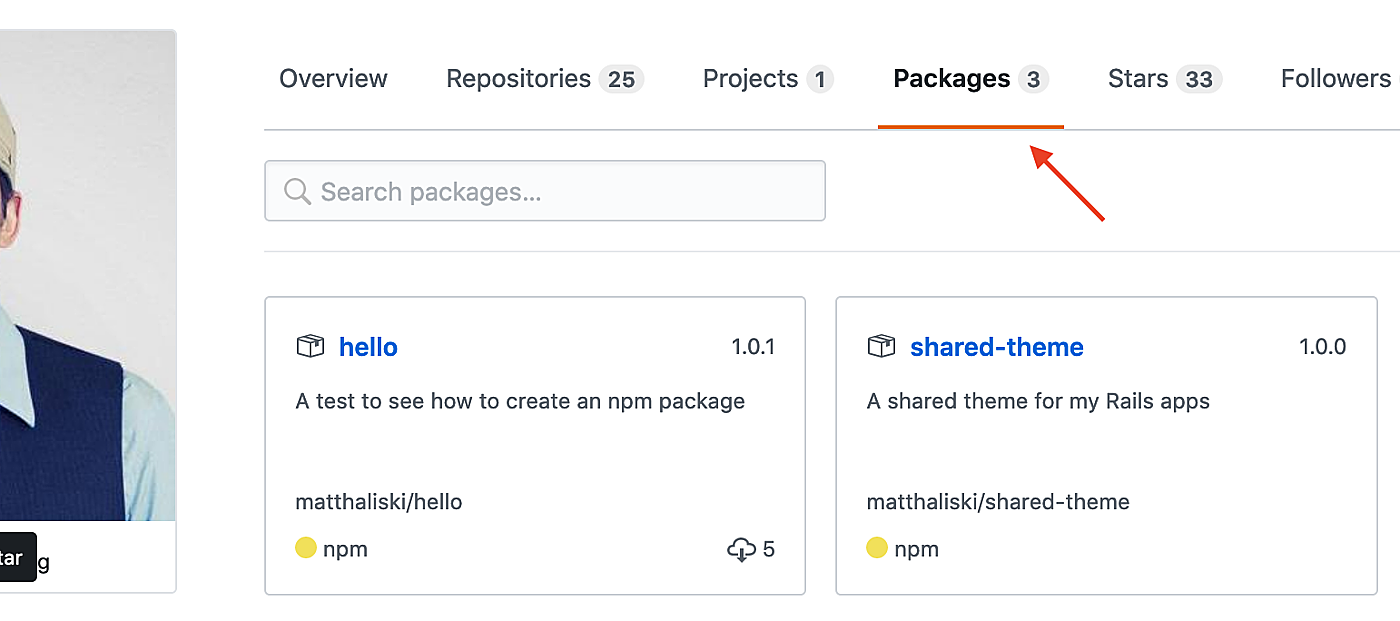Click the yellow npm dot on shared-theme card
The height and width of the screenshot is (621, 1400).
click(x=877, y=548)
